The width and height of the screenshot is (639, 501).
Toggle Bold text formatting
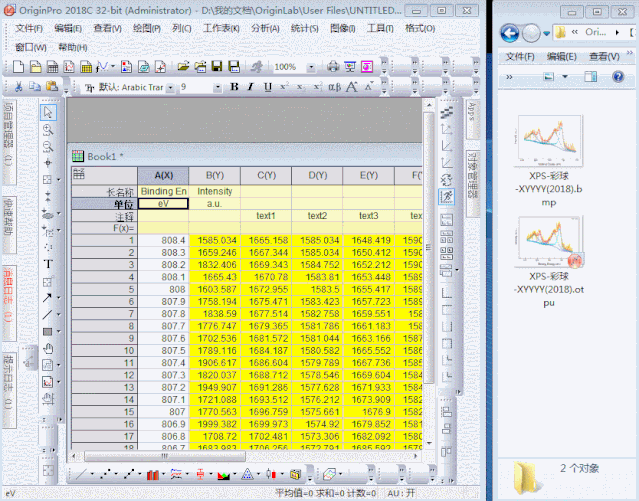[x=235, y=87]
